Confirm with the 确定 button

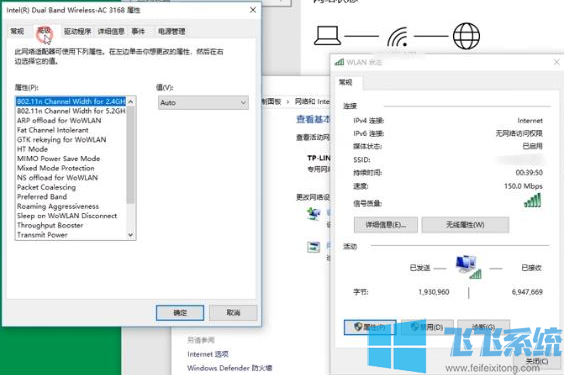pyautogui.click(x=180, y=313)
